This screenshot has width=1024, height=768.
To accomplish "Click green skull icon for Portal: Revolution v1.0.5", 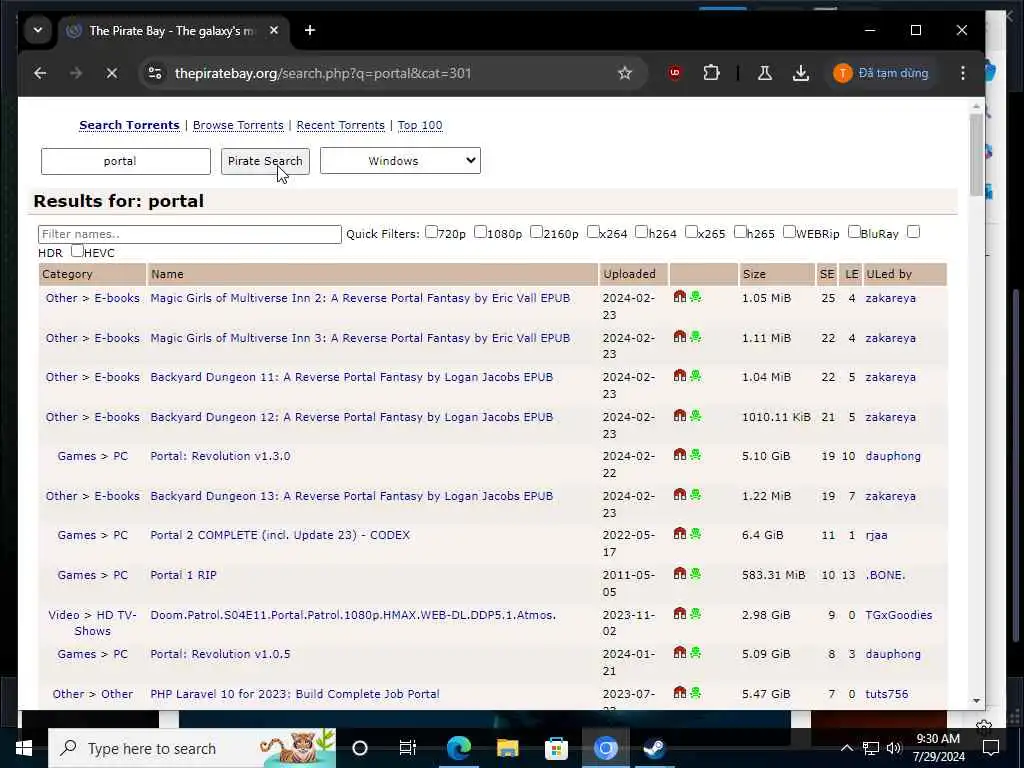I will pos(696,652).
